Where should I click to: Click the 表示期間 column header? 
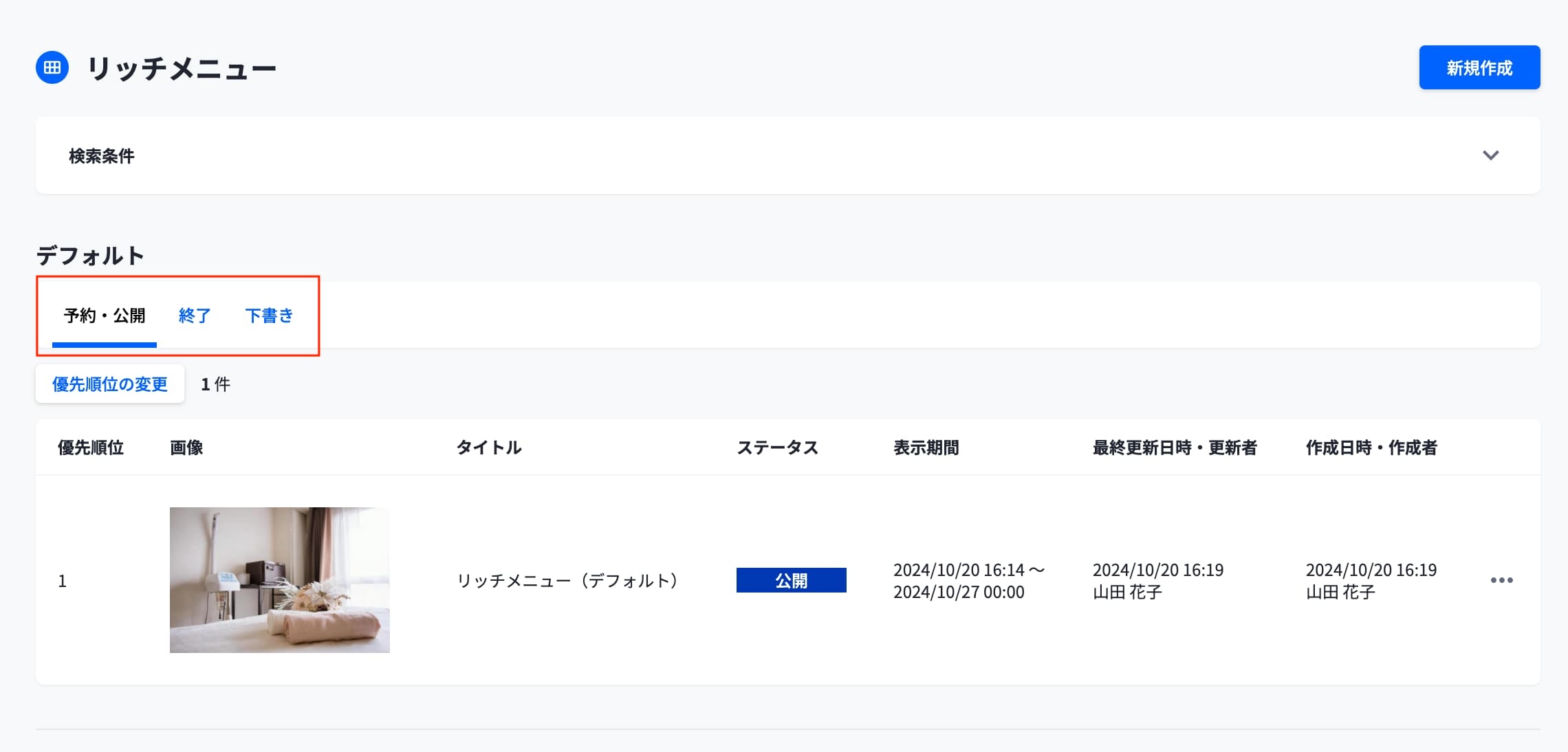[926, 447]
